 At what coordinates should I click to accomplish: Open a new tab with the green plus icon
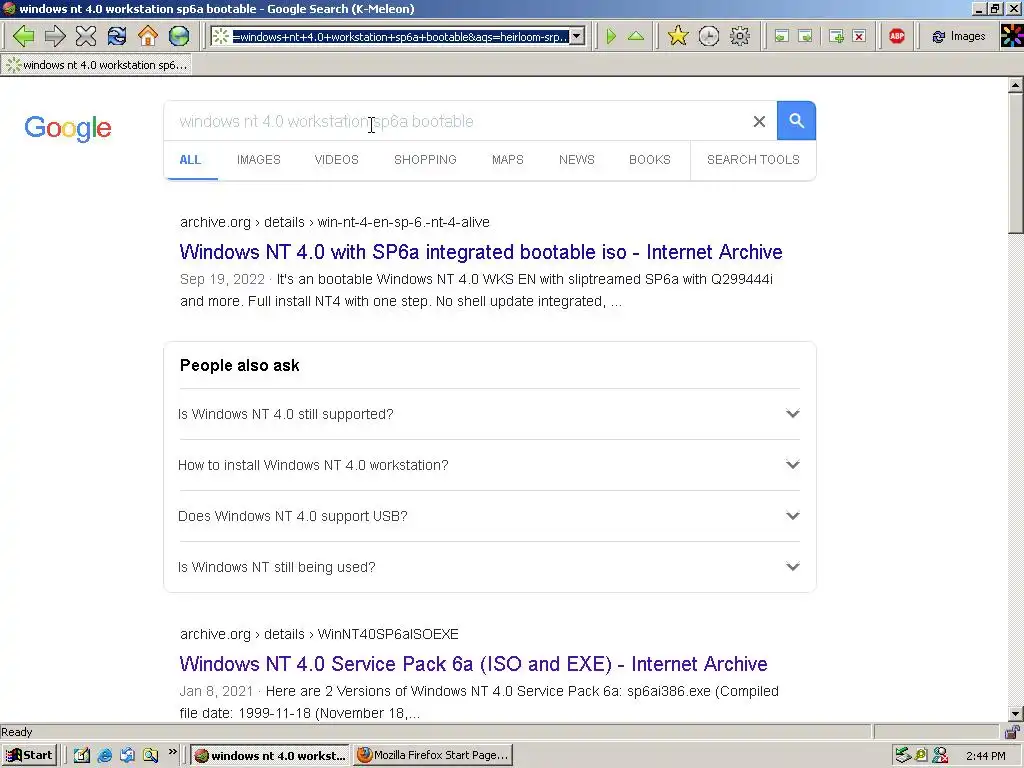point(836,36)
